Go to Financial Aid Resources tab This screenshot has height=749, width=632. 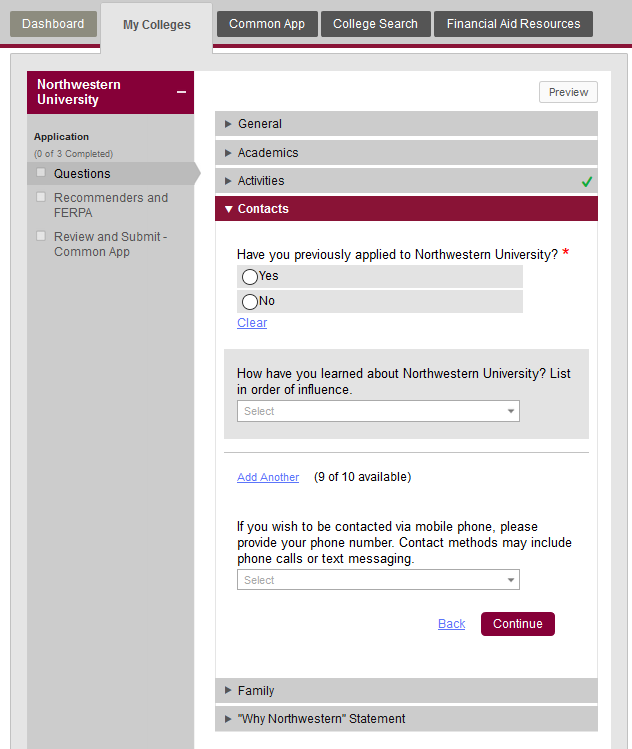coord(513,24)
